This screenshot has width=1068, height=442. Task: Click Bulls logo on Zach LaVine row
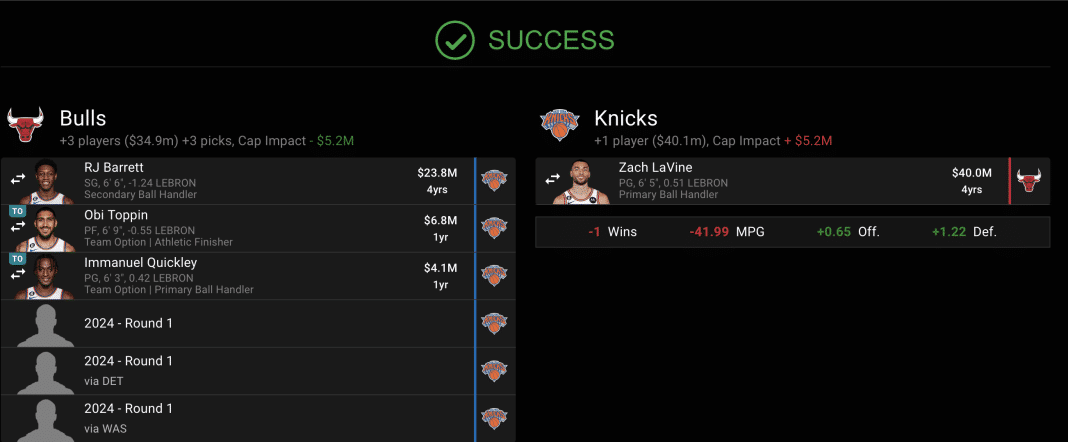coord(1029,180)
